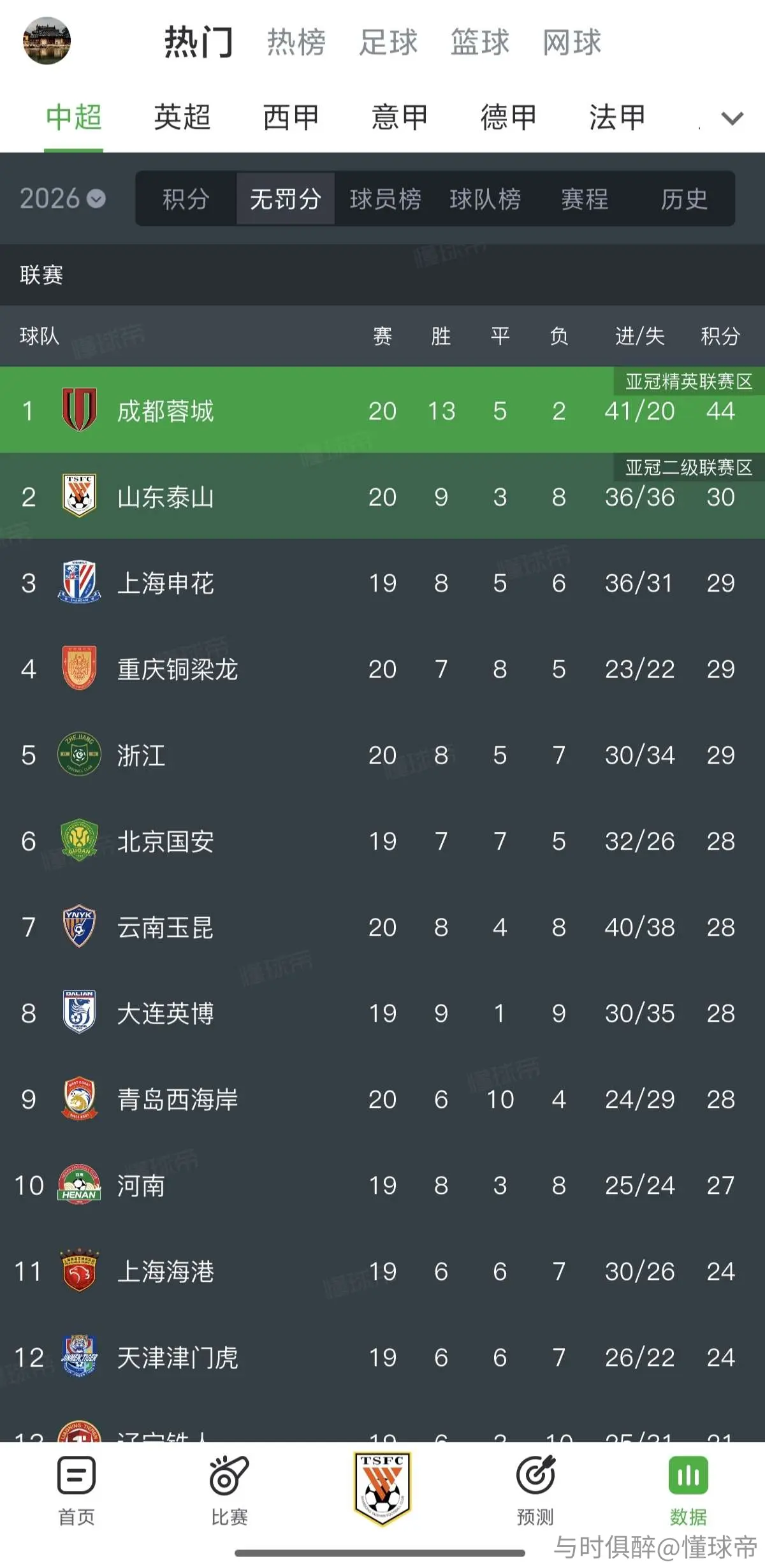Open the 2026 season dropdown

62,199
